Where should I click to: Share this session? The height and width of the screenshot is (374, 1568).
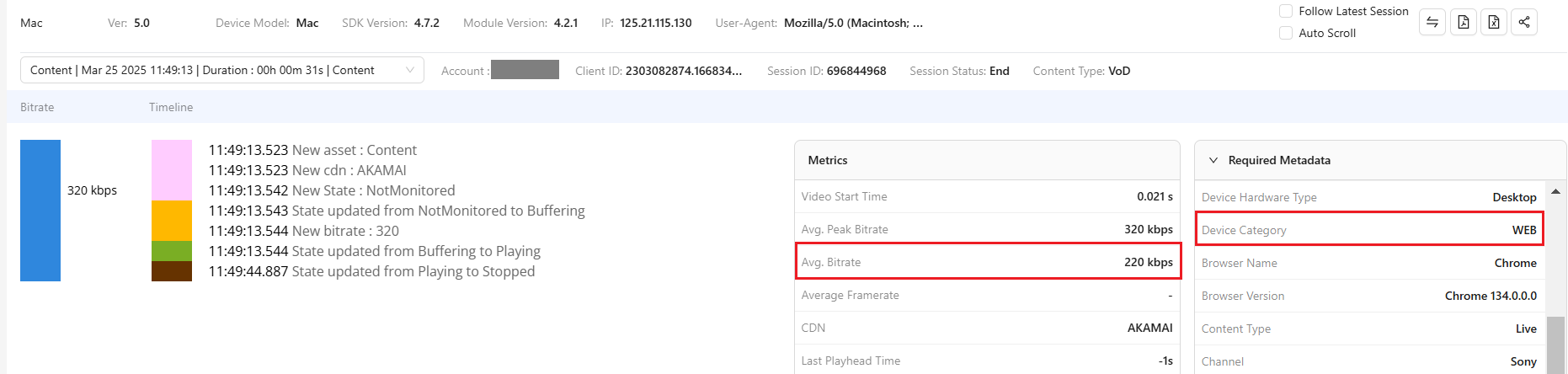pos(1524,23)
